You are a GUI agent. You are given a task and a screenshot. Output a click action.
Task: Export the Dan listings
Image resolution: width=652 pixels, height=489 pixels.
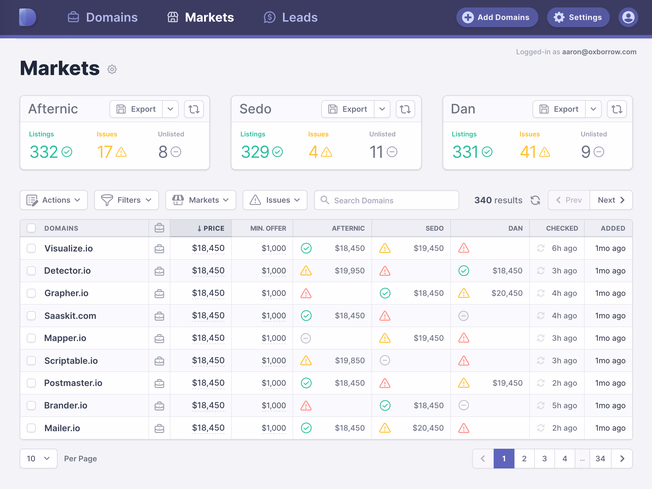[559, 109]
